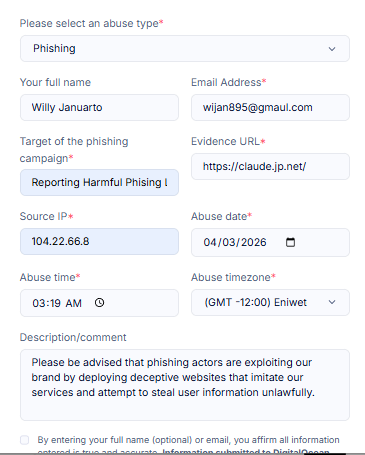Click the Description/comment text area
This screenshot has width=365, height=455.
click(185, 385)
